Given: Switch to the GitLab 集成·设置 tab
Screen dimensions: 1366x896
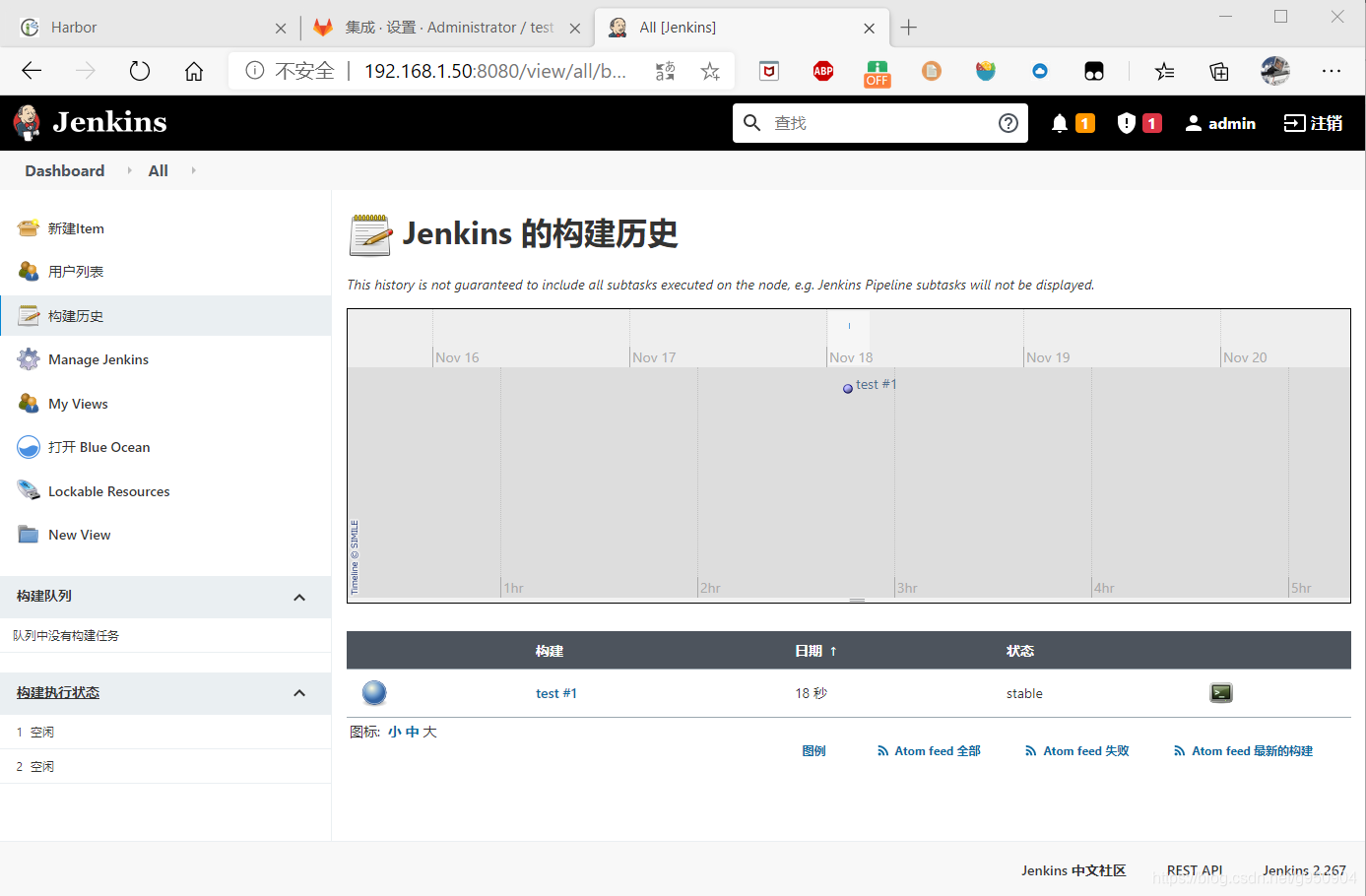Looking at the screenshot, I should 448,28.
